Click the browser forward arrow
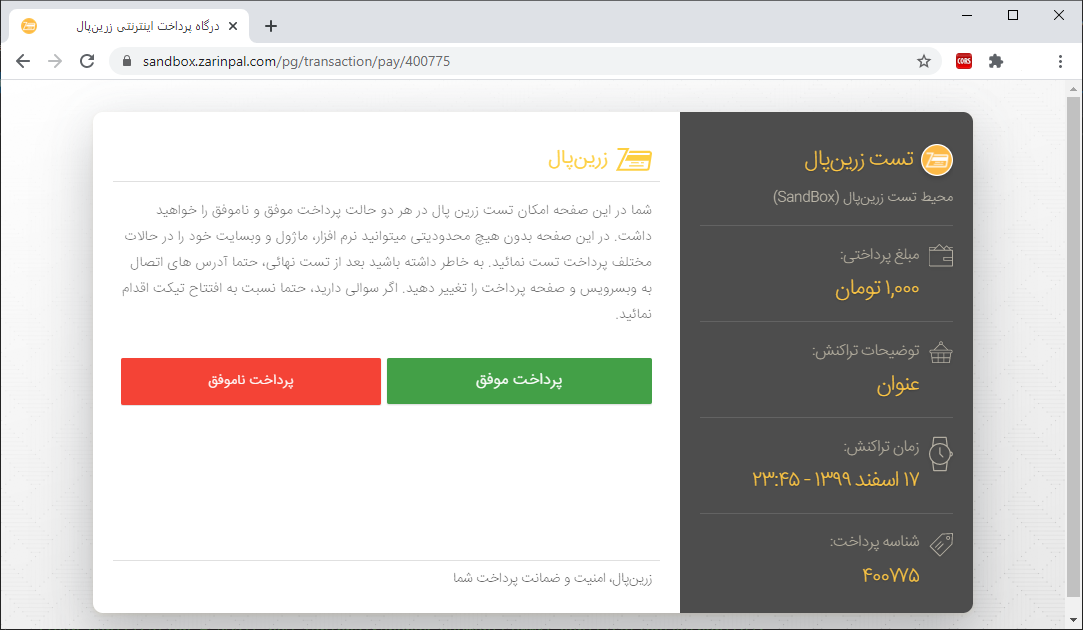1083x630 pixels. coord(55,61)
